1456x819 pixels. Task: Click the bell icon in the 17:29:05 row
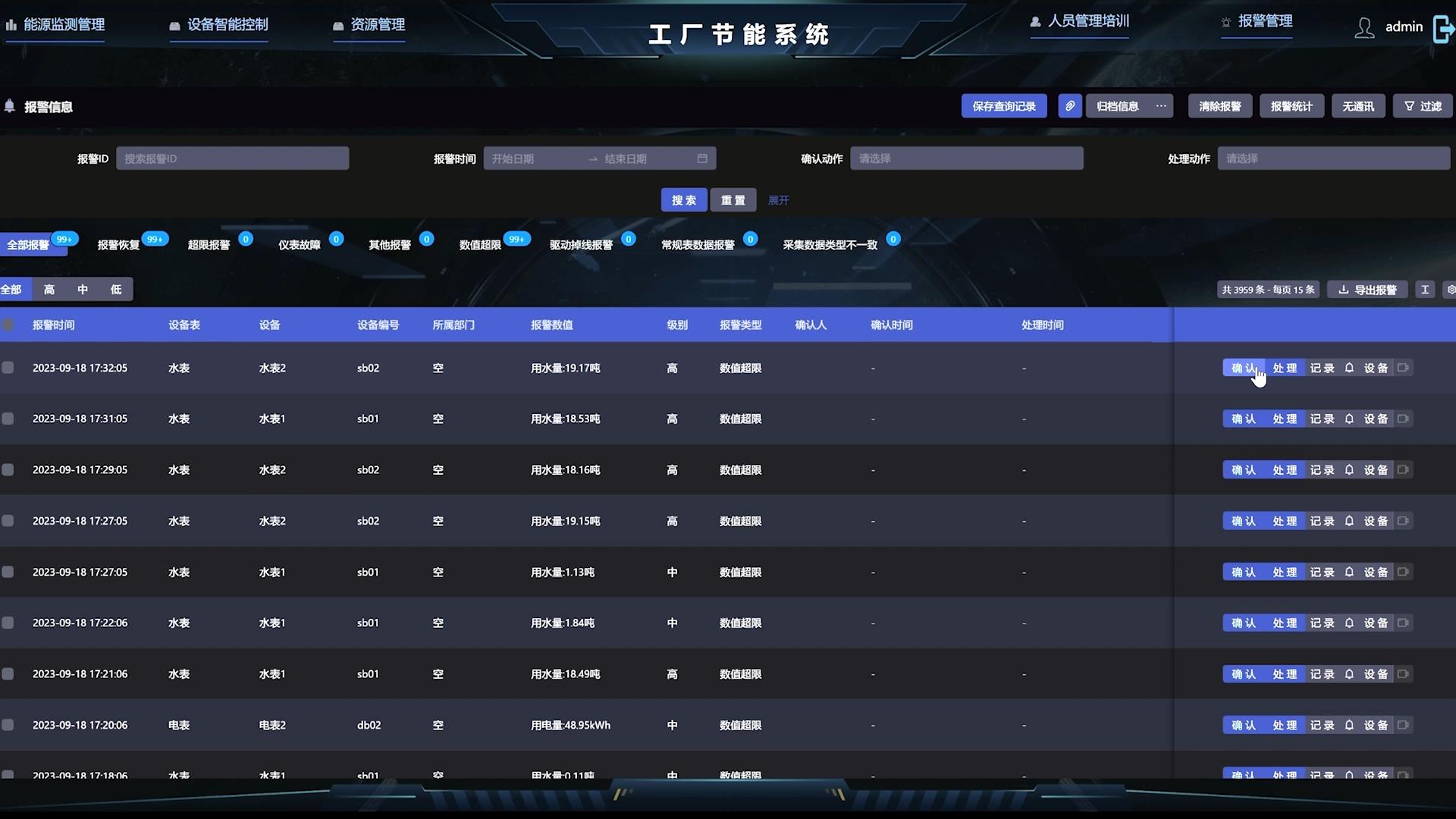click(1349, 470)
